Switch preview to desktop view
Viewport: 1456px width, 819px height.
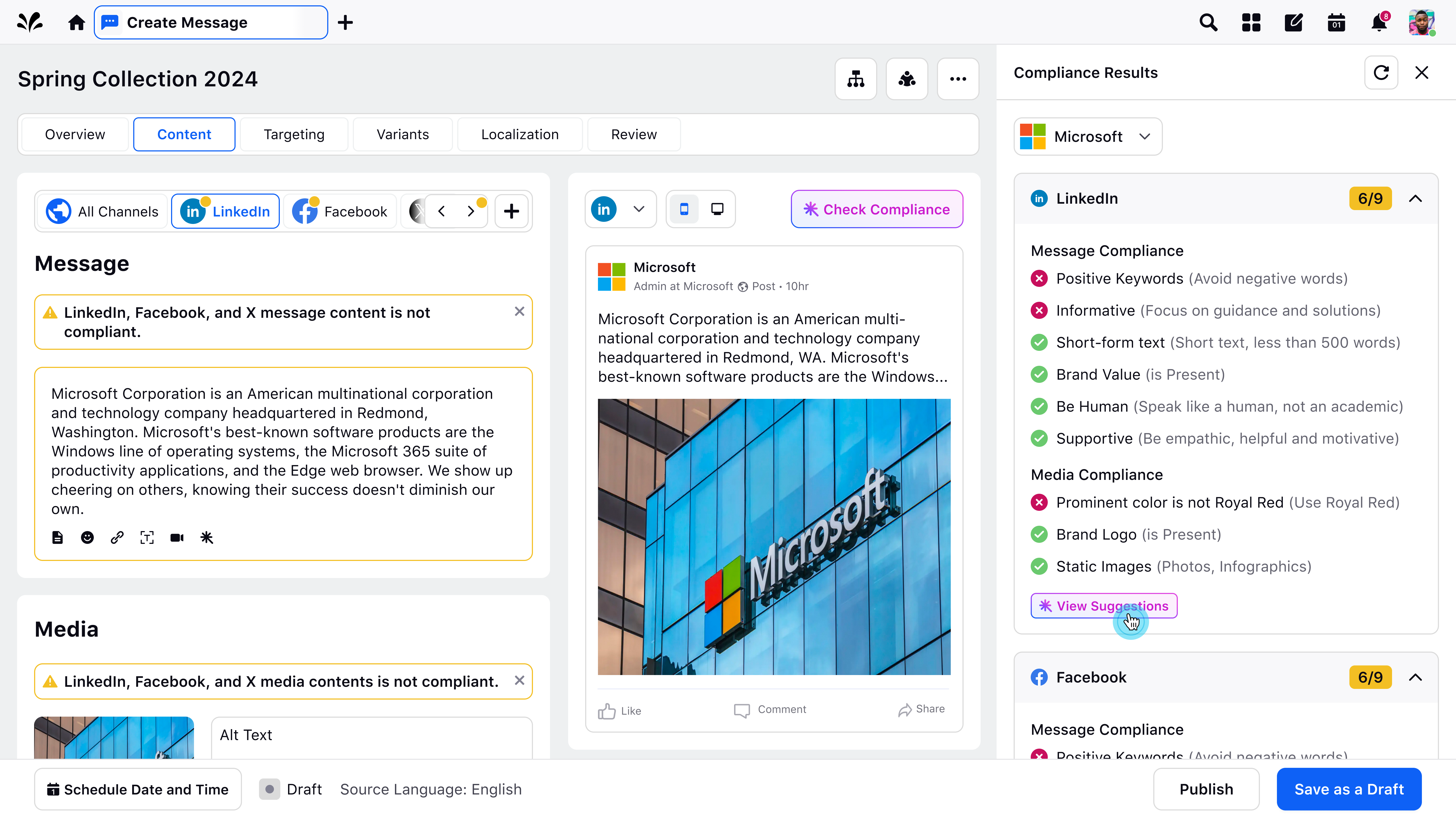point(717,209)
